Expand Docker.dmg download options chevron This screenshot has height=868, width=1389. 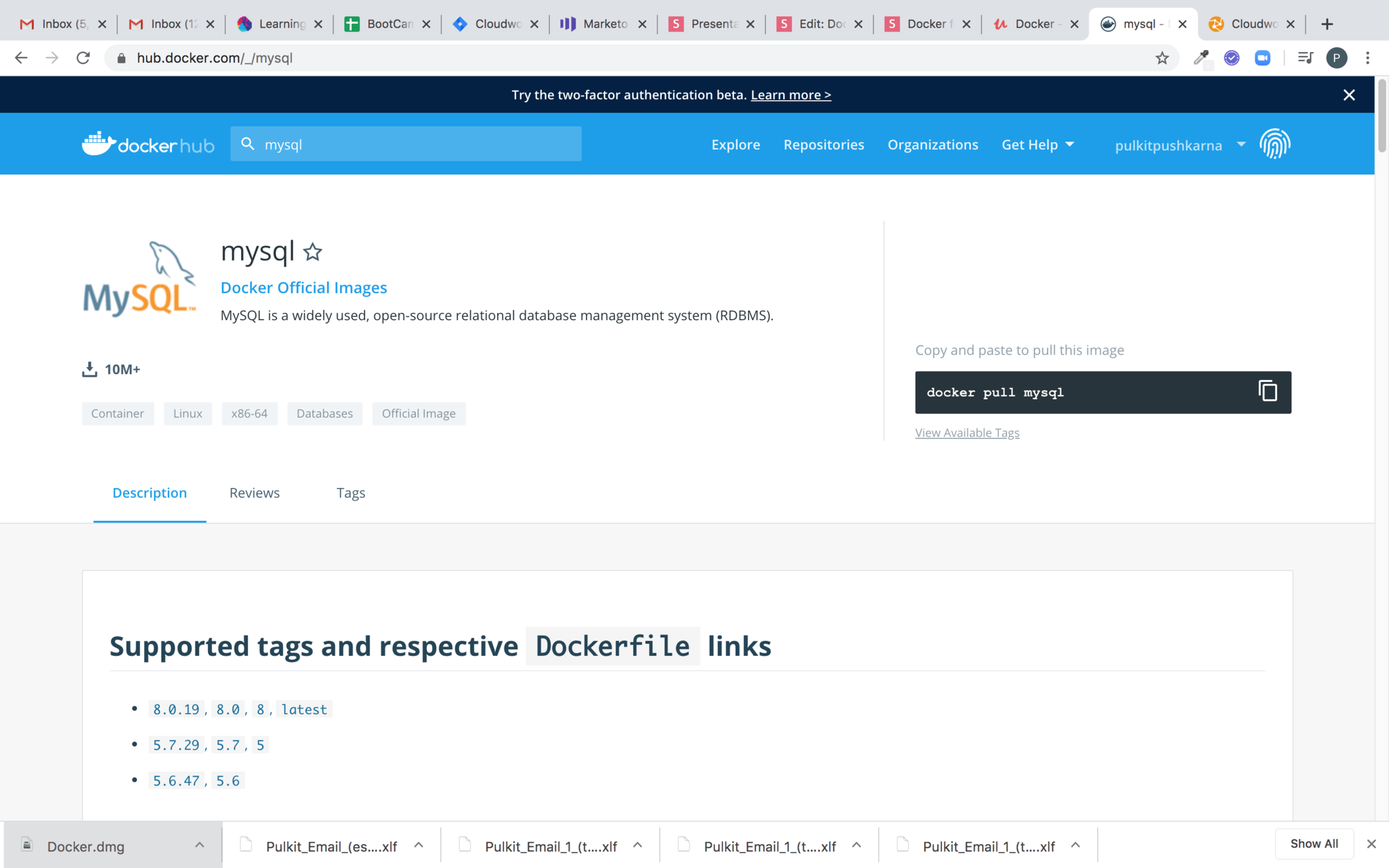coord(199,845)
